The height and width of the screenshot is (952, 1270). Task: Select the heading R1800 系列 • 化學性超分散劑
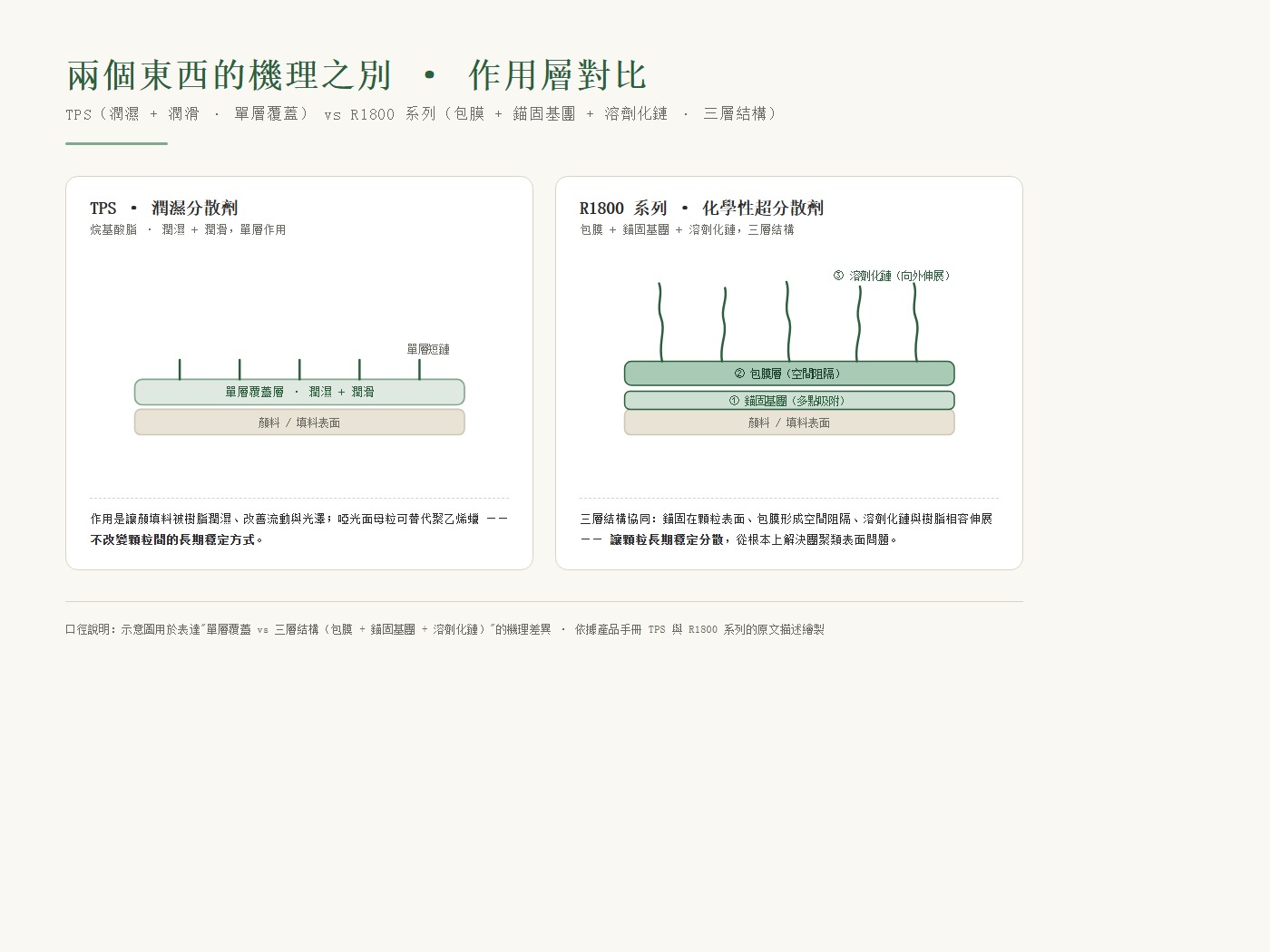[701, 208]
